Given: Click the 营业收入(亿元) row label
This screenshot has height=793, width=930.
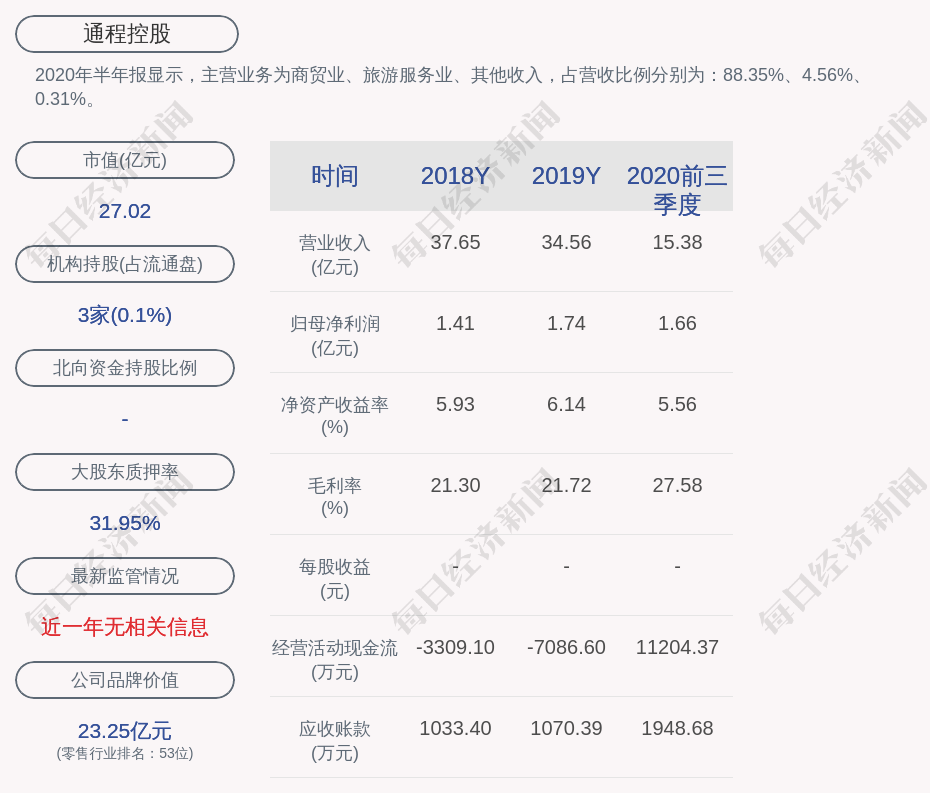Looking at the screenshot, I should tap(335, 255).
